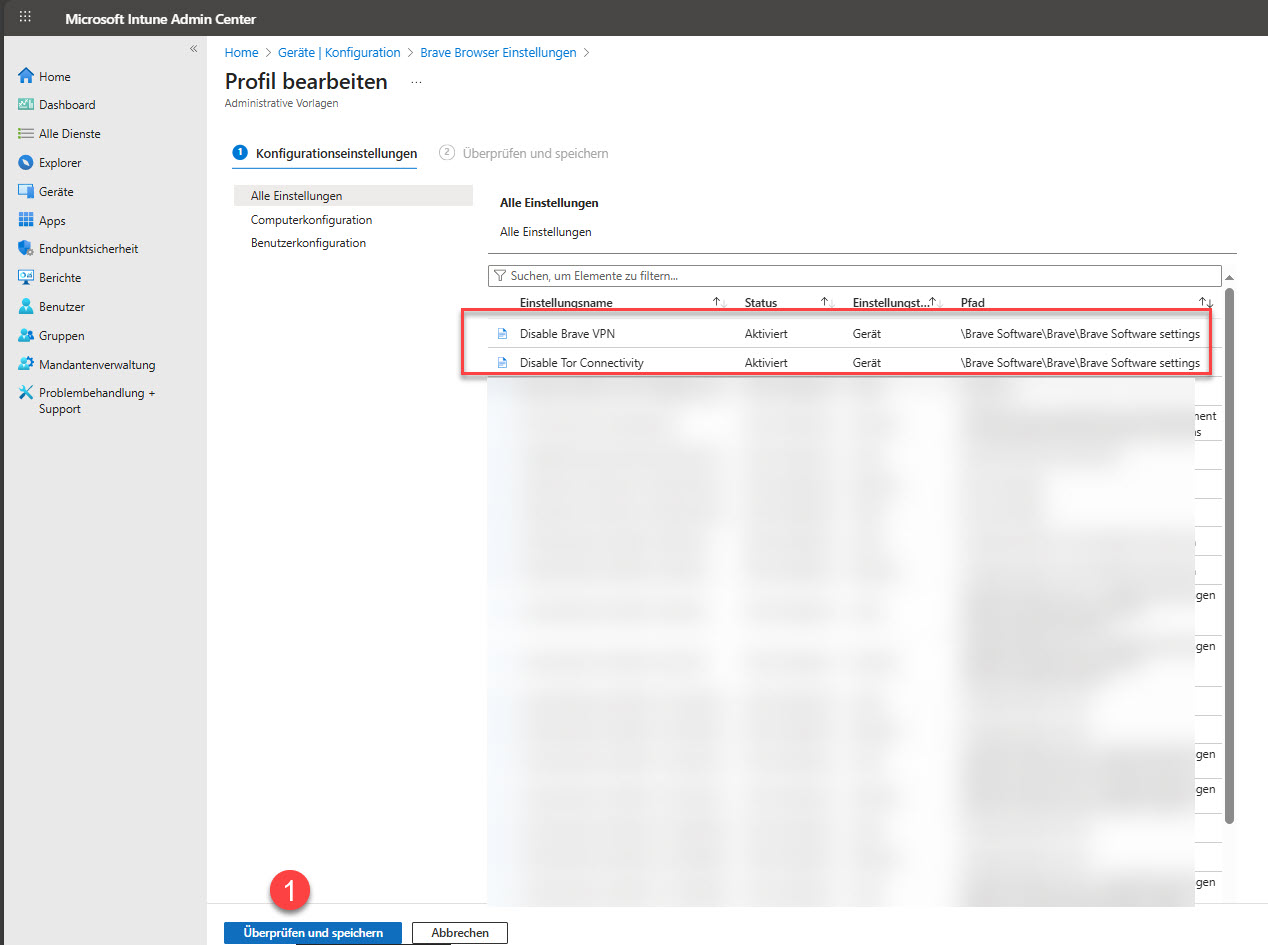The image size is (1268, 945).
Task: Open Brave Browser Einstellungen breadcrumb link
Action: point(498,53)
